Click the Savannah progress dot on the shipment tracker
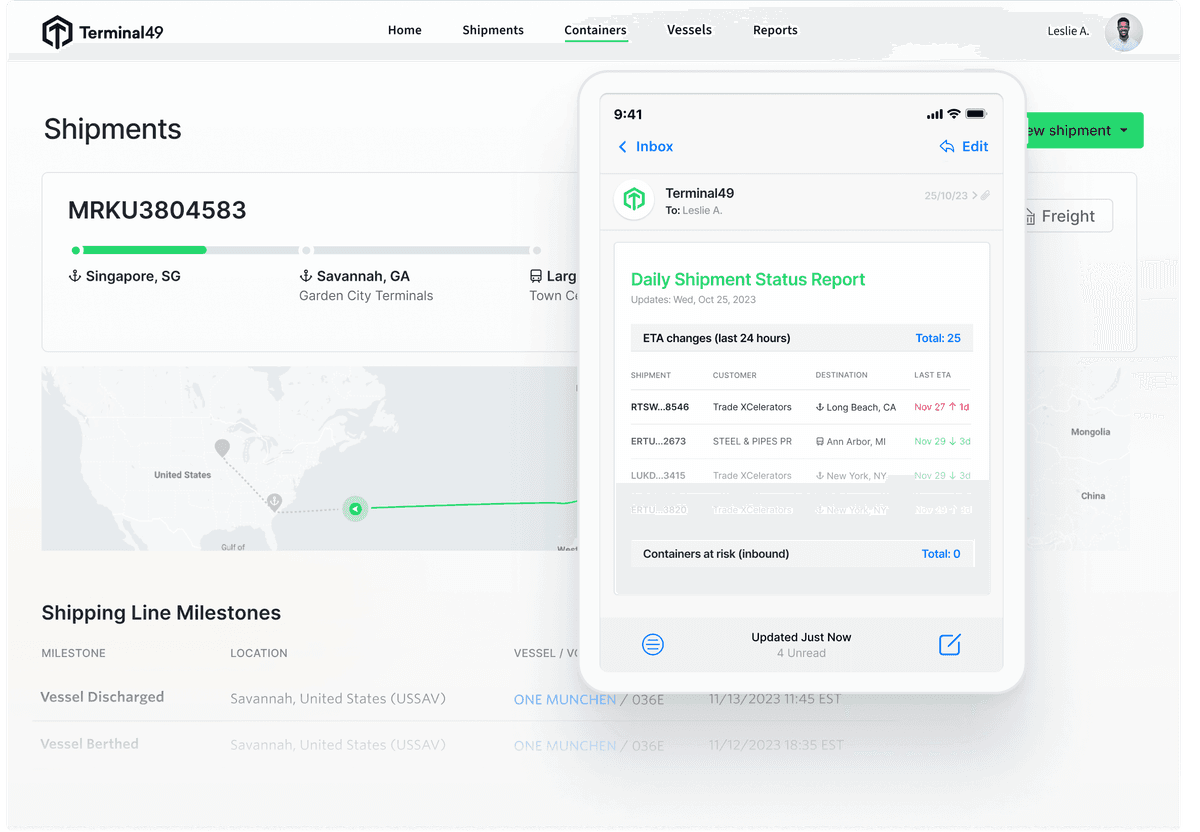Viewport: 1200px width, 832px height. click(x=306, y=250)
